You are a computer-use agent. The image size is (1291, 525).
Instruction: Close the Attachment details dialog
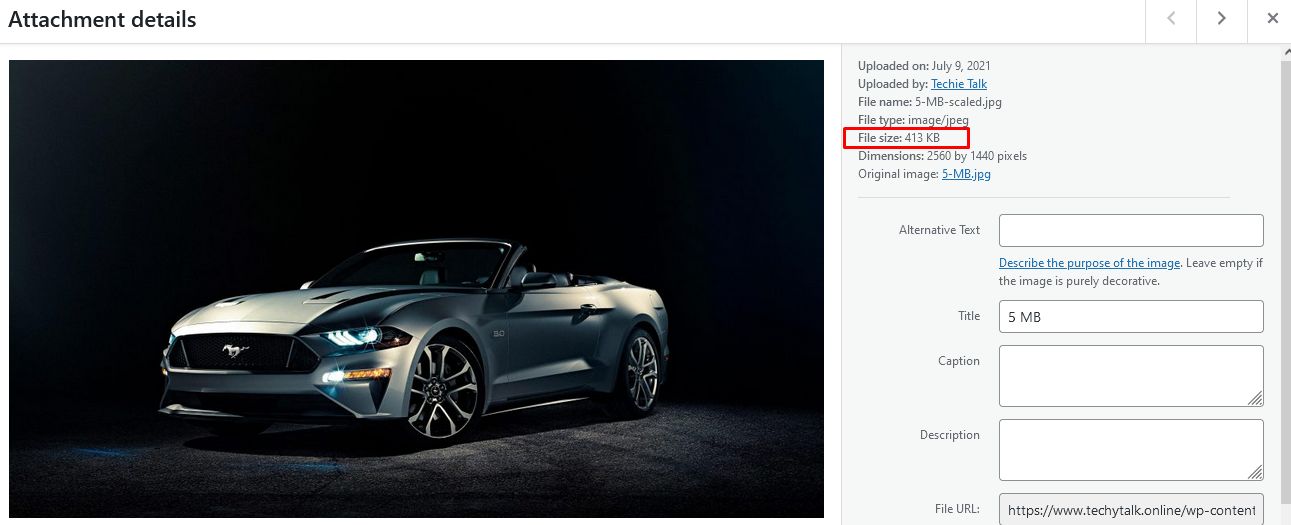click(x=1272, y=19)
